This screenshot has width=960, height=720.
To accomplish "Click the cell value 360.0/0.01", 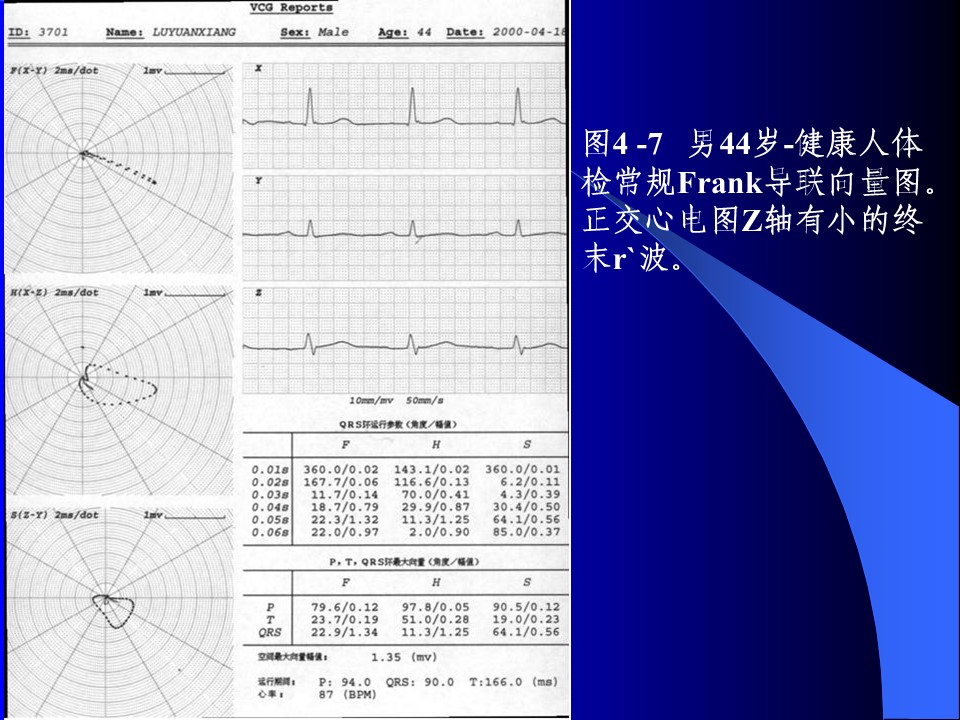I will click(522, 470).
